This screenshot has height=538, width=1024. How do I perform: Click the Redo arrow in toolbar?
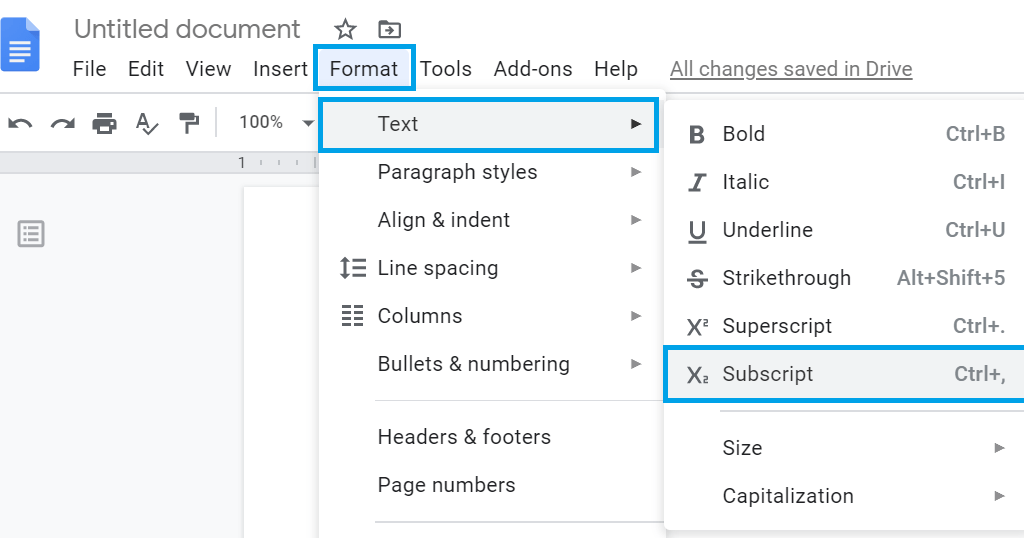pyautogui.click(x=63, y=123)
